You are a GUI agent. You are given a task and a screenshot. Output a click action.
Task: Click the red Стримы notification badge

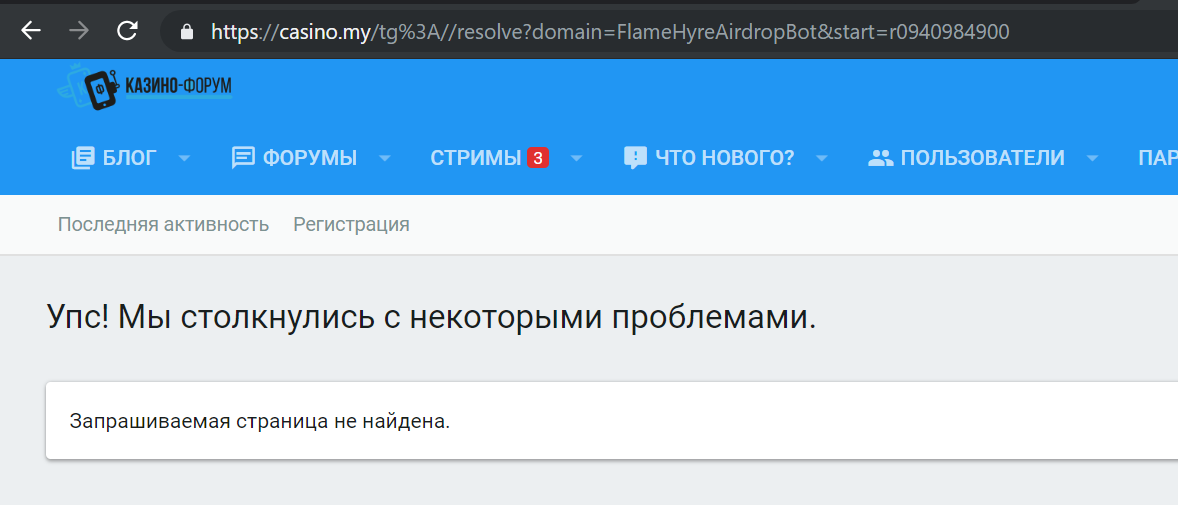pyautogui.click(x=538, y=158)
